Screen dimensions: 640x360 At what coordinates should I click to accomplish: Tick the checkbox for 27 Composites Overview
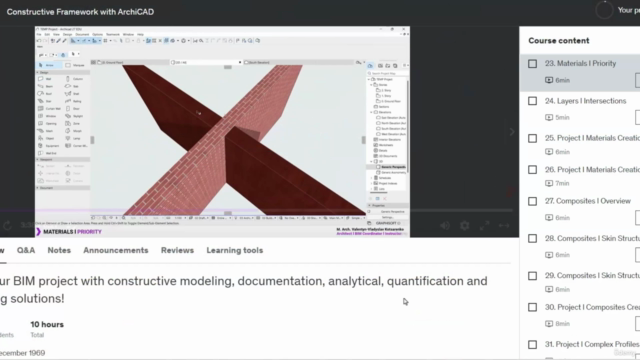point(532,201)
